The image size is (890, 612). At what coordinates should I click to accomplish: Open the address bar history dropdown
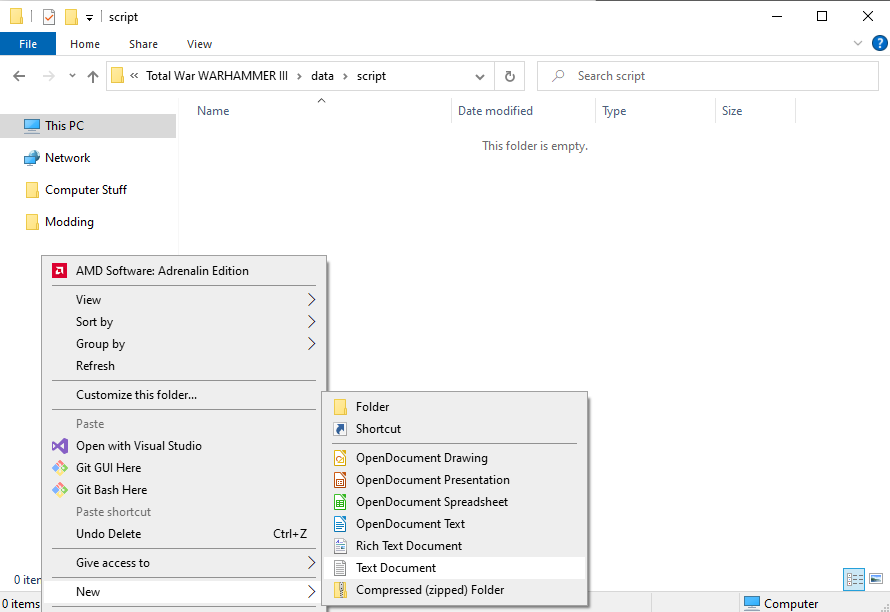point(480,76)
